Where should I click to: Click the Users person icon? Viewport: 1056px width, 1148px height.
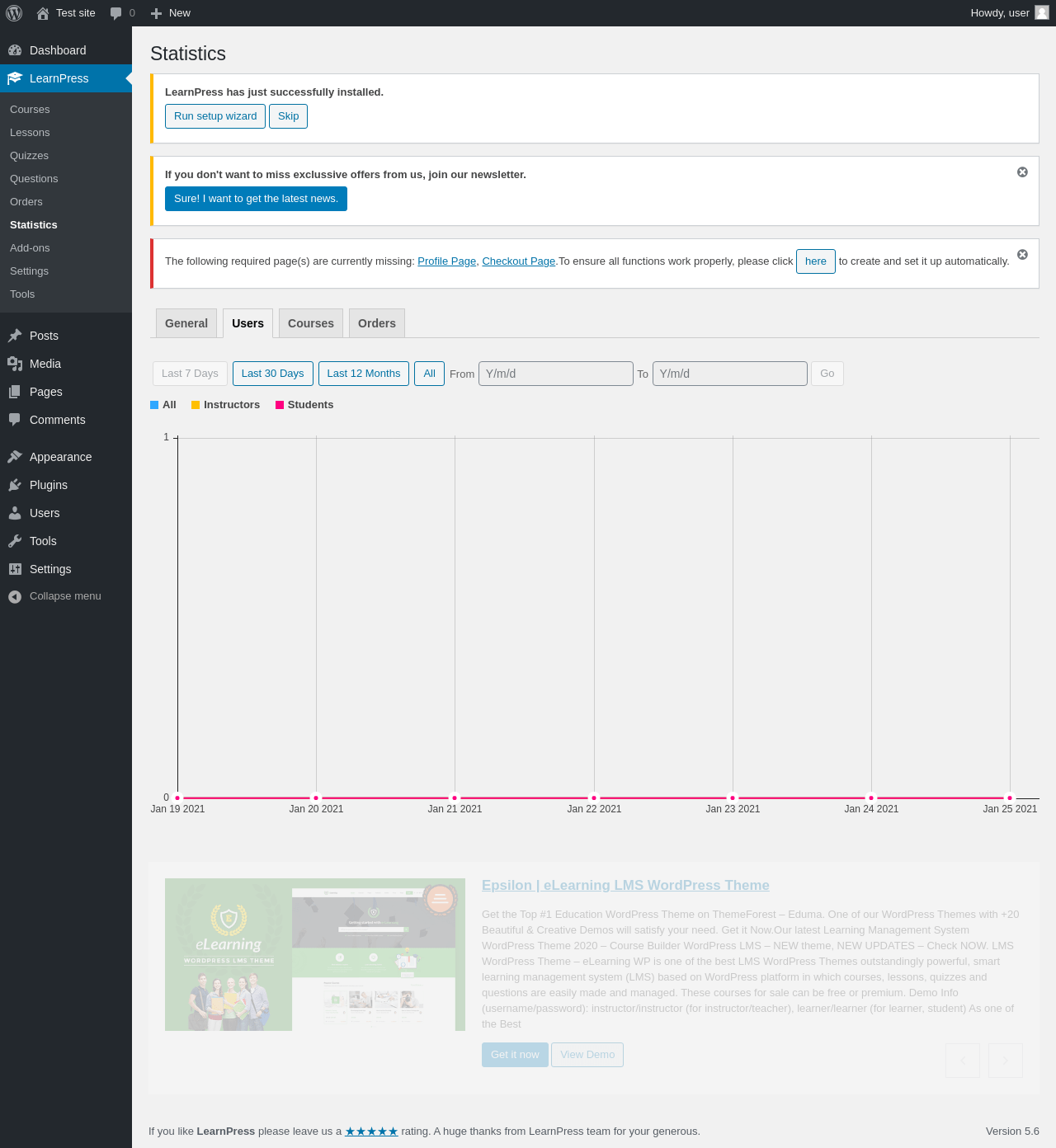point(15,513)
